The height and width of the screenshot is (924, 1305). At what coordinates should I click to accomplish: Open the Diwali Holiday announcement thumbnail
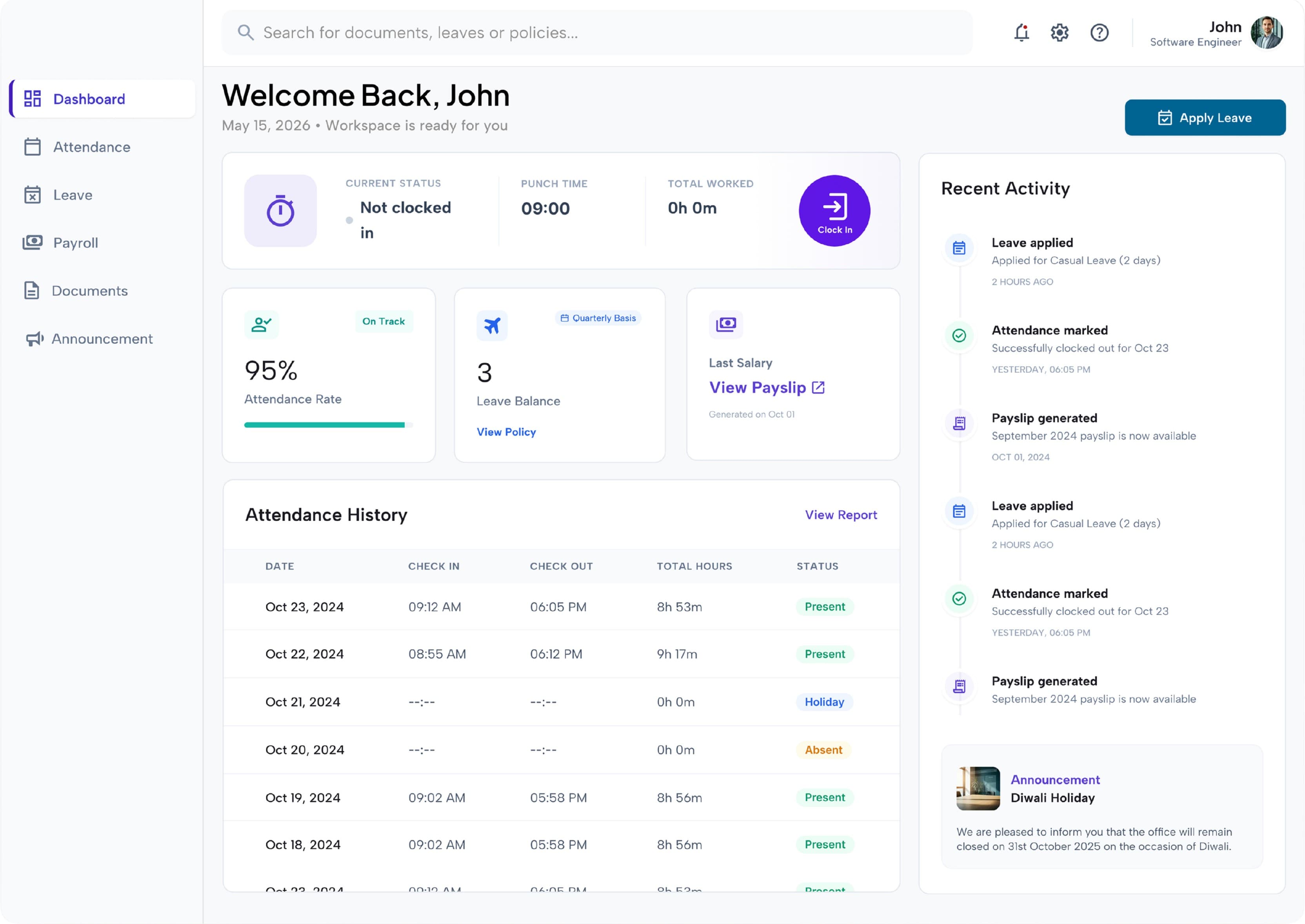coord(978,789)
